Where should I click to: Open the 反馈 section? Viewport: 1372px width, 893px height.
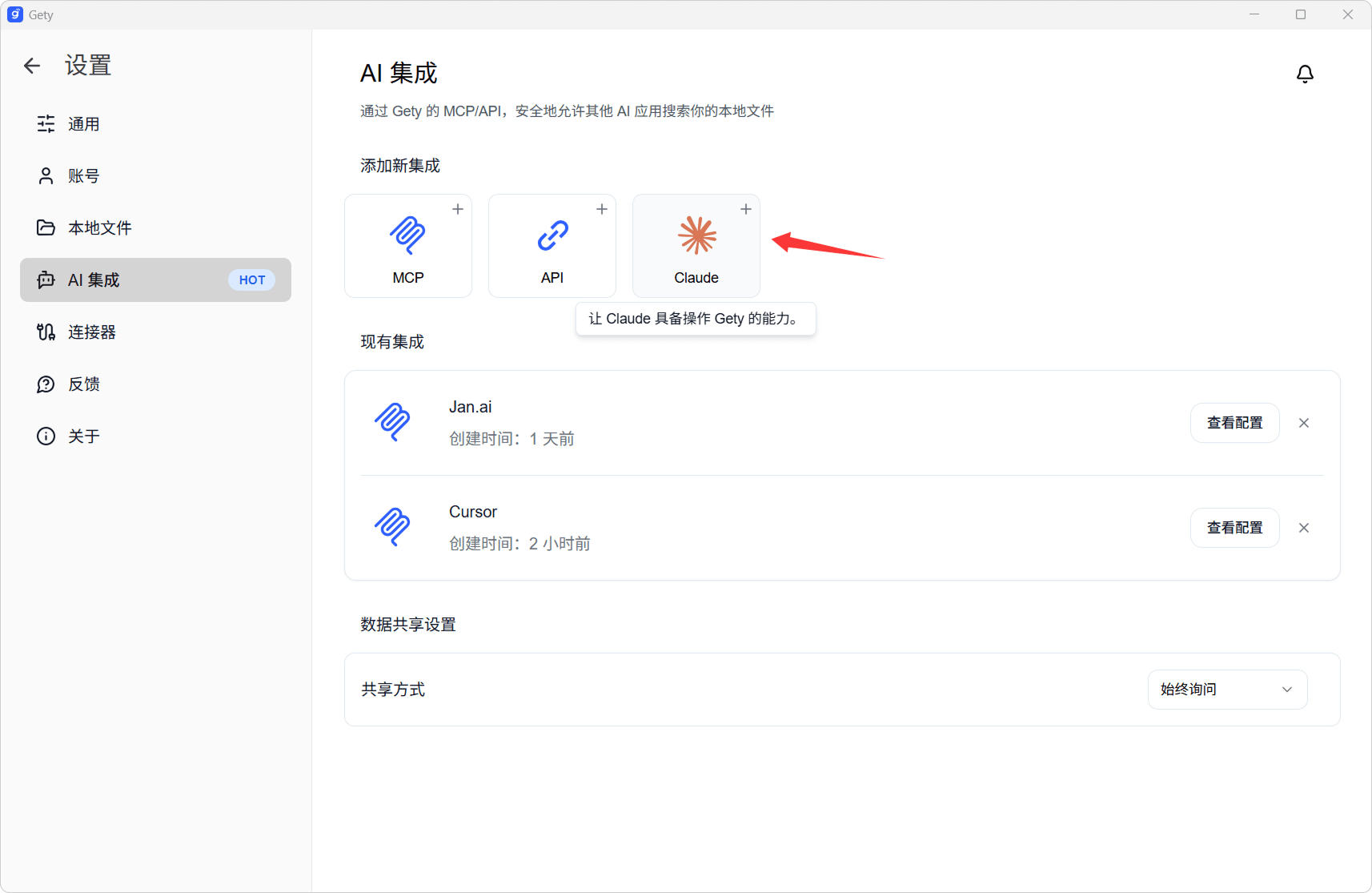click(x=155, y=384)
